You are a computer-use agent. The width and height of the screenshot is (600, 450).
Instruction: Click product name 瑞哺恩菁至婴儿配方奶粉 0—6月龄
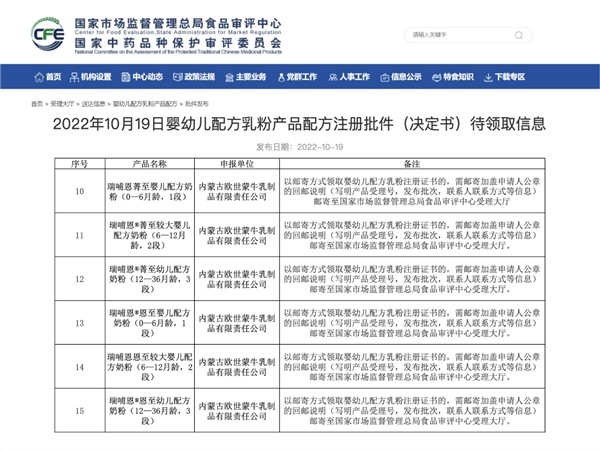pos(150,191)
